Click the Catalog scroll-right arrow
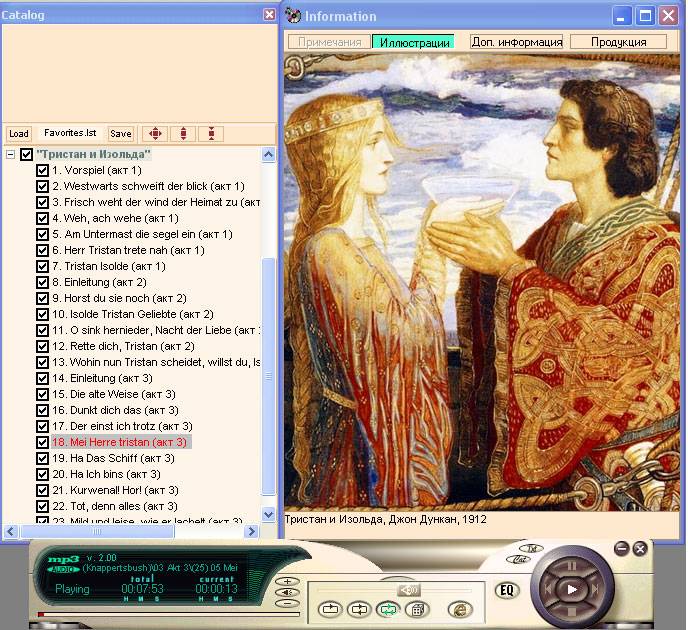 pos(251,532)
